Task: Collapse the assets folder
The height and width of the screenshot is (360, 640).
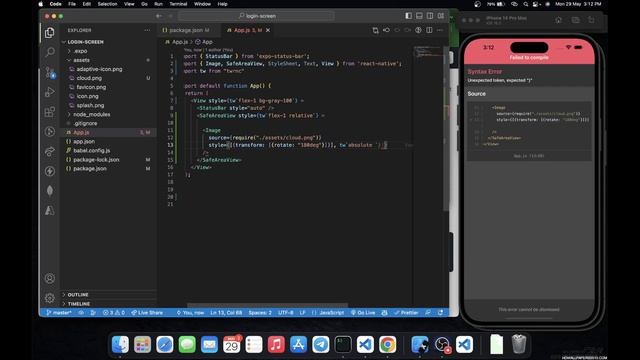Action: pyautogui.click(x=108, y=60)
